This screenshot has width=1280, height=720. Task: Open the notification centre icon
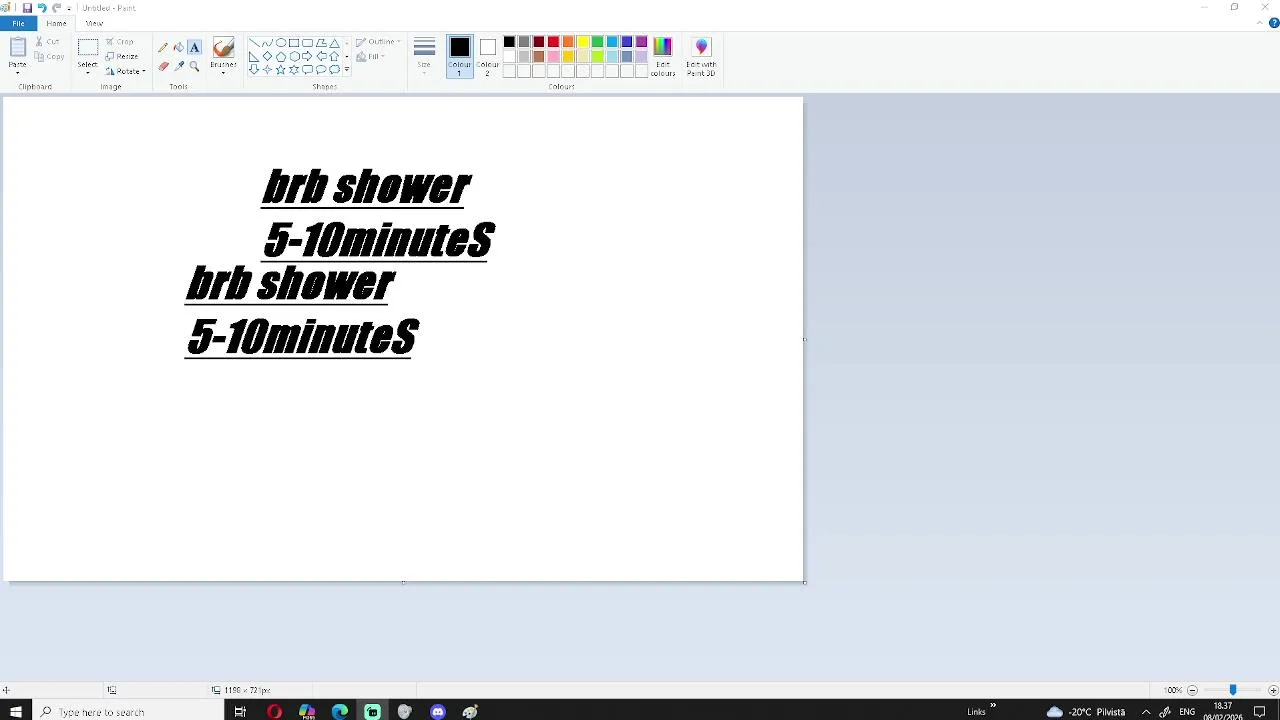[x=1260, y=712]
